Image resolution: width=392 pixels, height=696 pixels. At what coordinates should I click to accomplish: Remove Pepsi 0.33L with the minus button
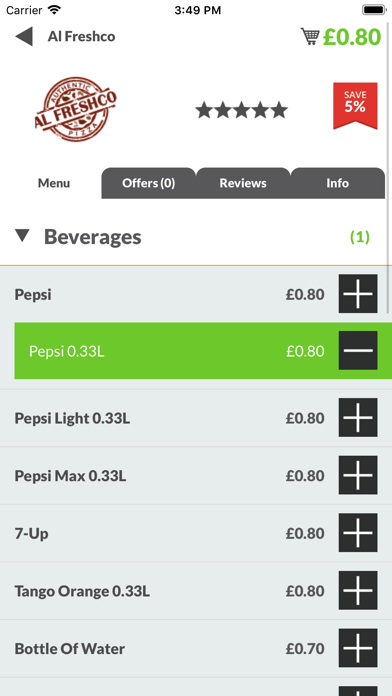tap(358, 350)
